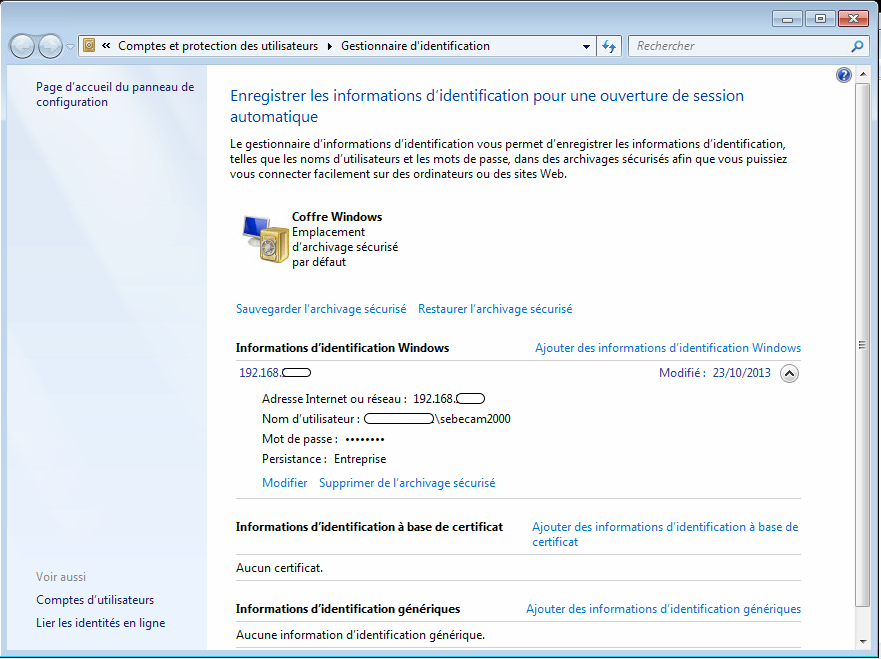Select the Coffre Windows title text
This screenshot has height=659, width=881.
click(337, 217)
